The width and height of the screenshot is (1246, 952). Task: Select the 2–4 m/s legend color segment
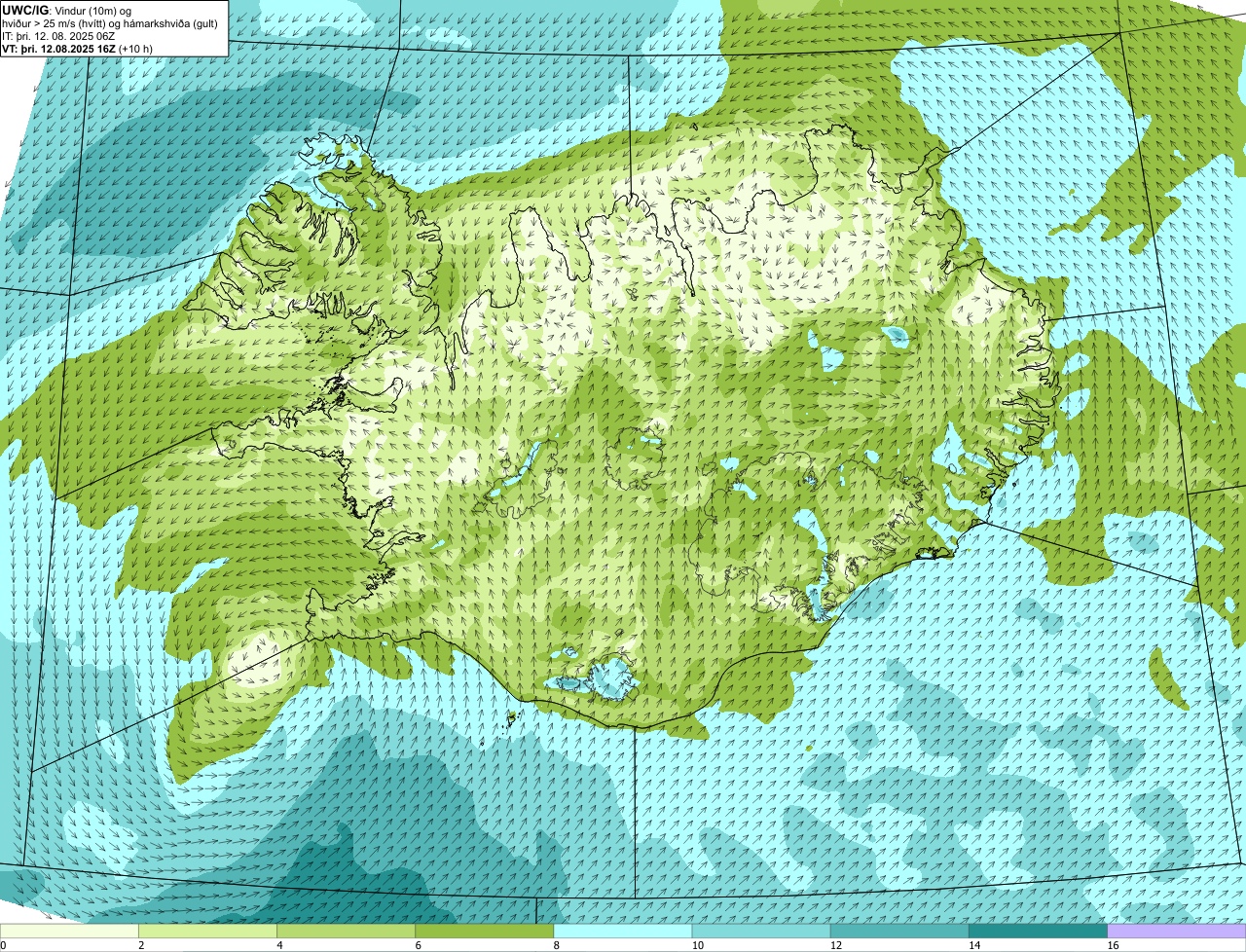[207, 931]
